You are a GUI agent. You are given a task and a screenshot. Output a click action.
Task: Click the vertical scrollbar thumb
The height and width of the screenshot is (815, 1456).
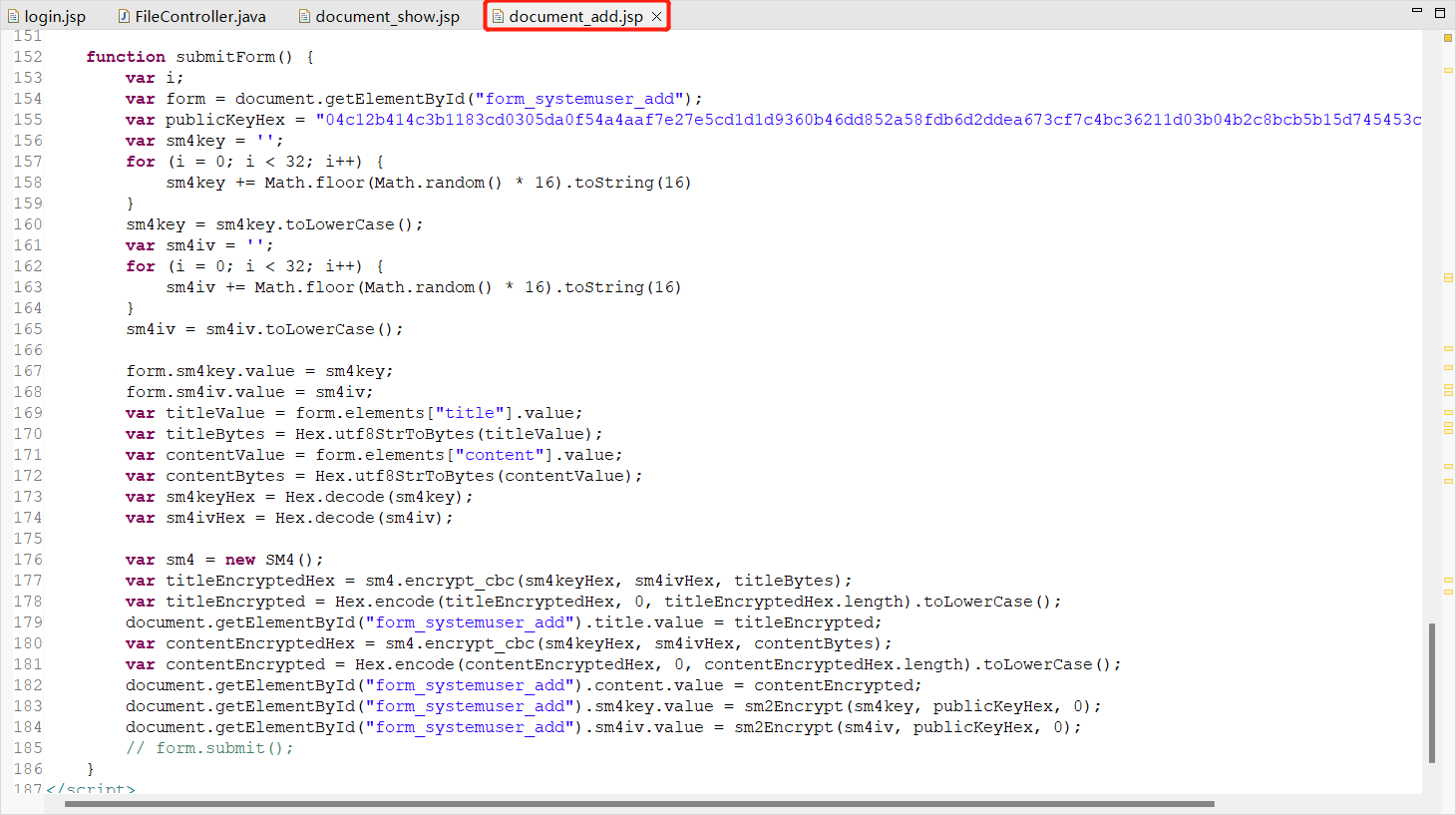point(1432,692)
